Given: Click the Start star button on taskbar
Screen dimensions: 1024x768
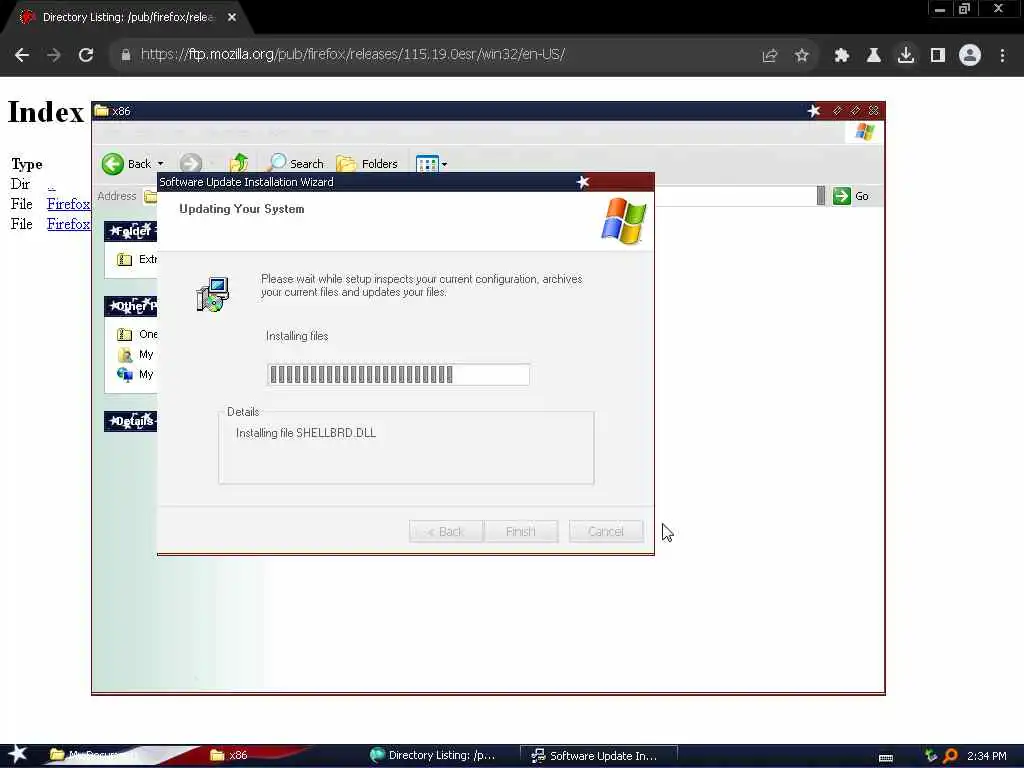Looking at the screenshot, I should 18,754.
